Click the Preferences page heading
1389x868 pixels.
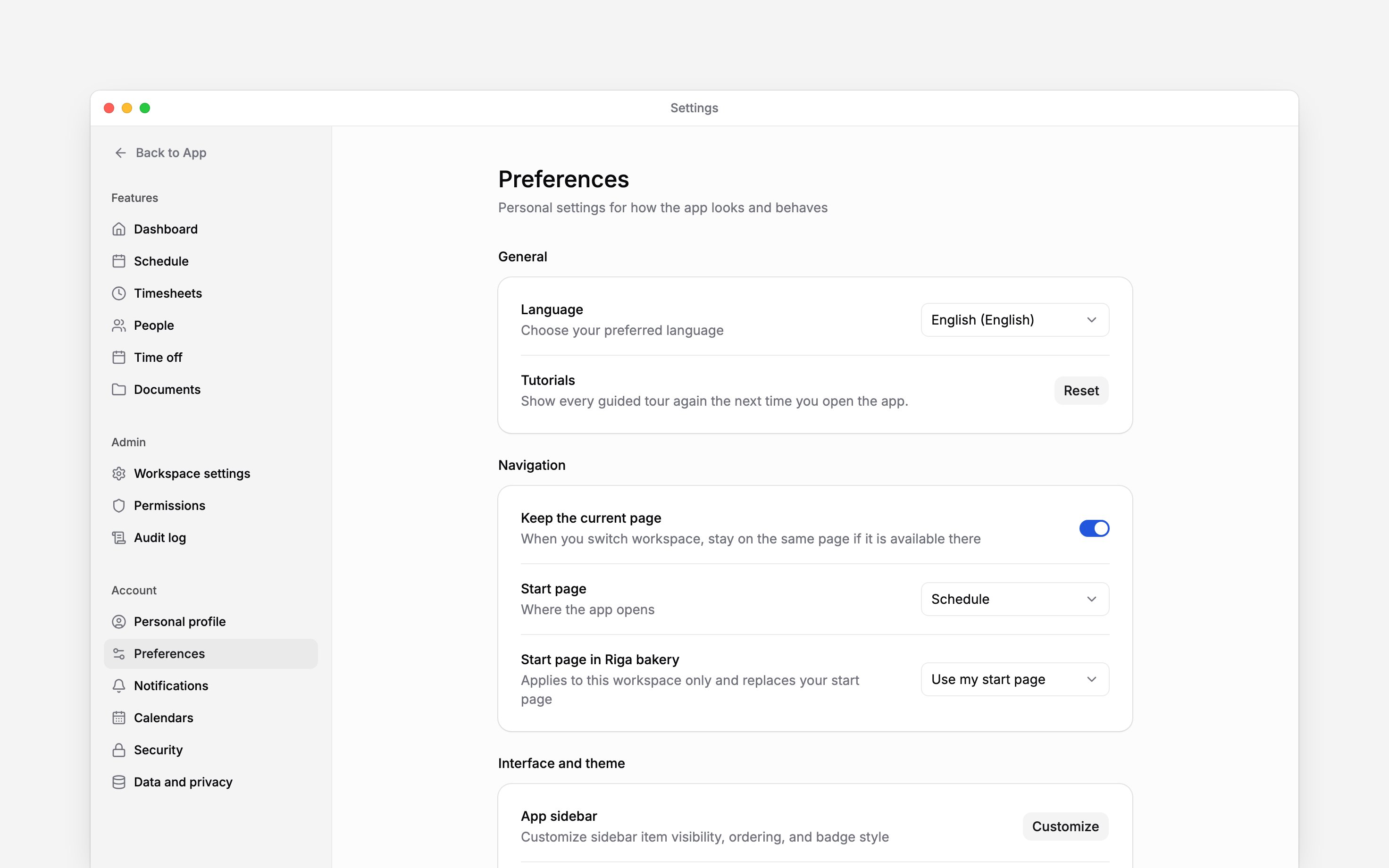click(x=563, y=179)
